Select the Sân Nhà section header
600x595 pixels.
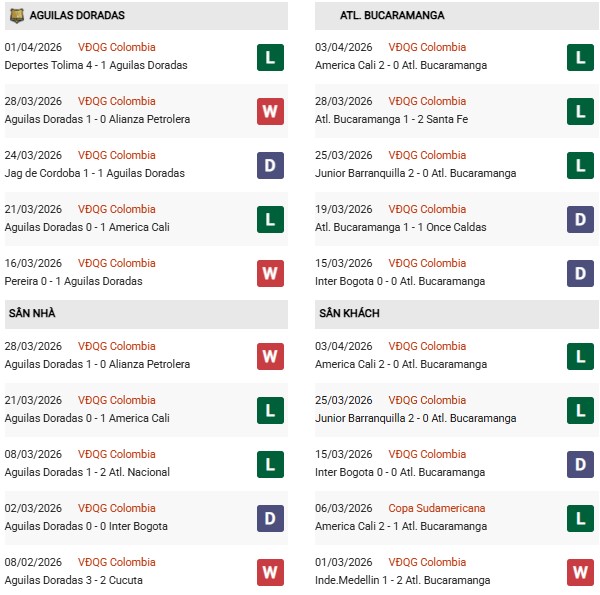(33, 314)
